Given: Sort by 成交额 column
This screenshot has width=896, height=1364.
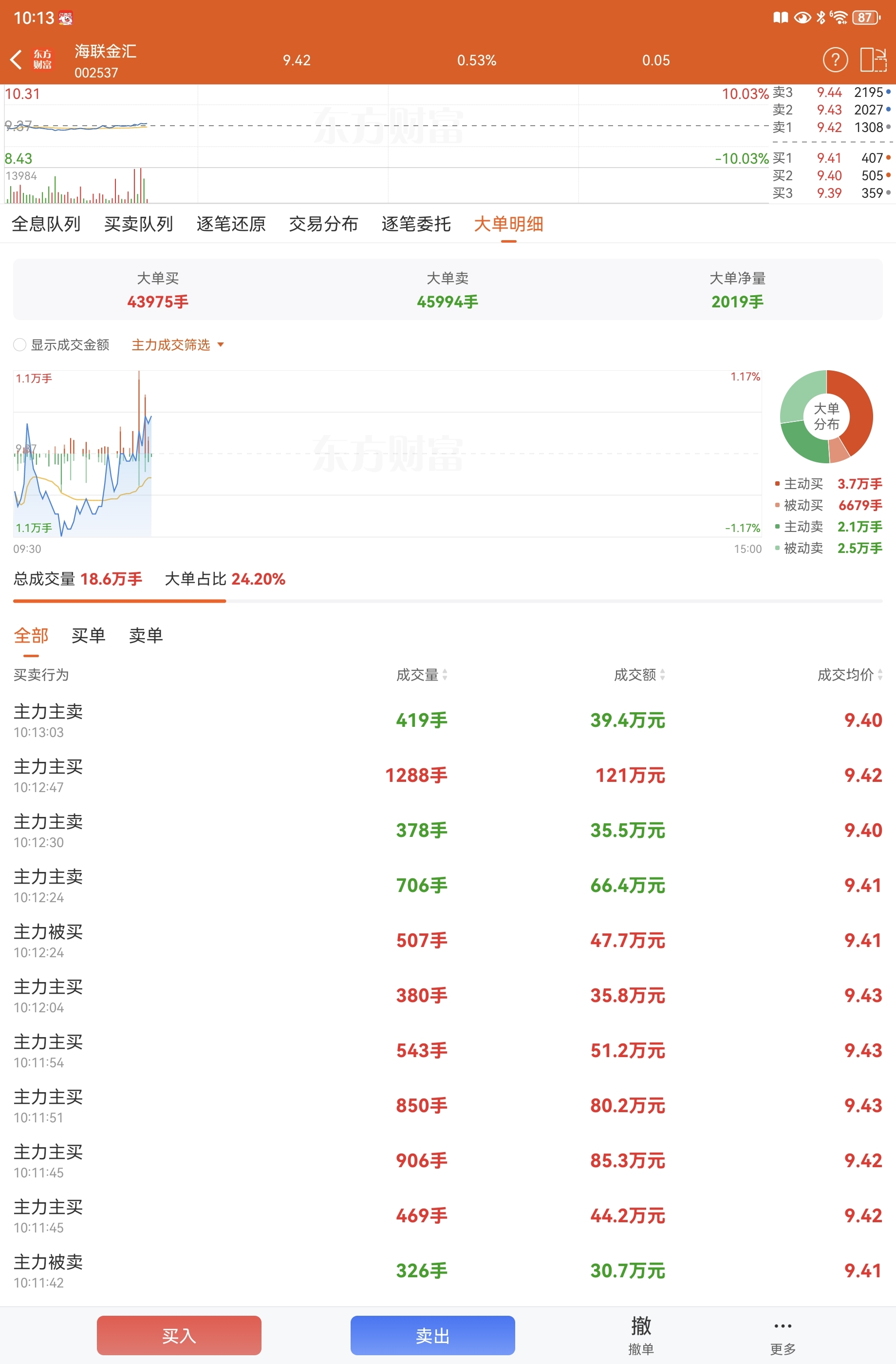Looking at the screenshot, I should (640, 675).
